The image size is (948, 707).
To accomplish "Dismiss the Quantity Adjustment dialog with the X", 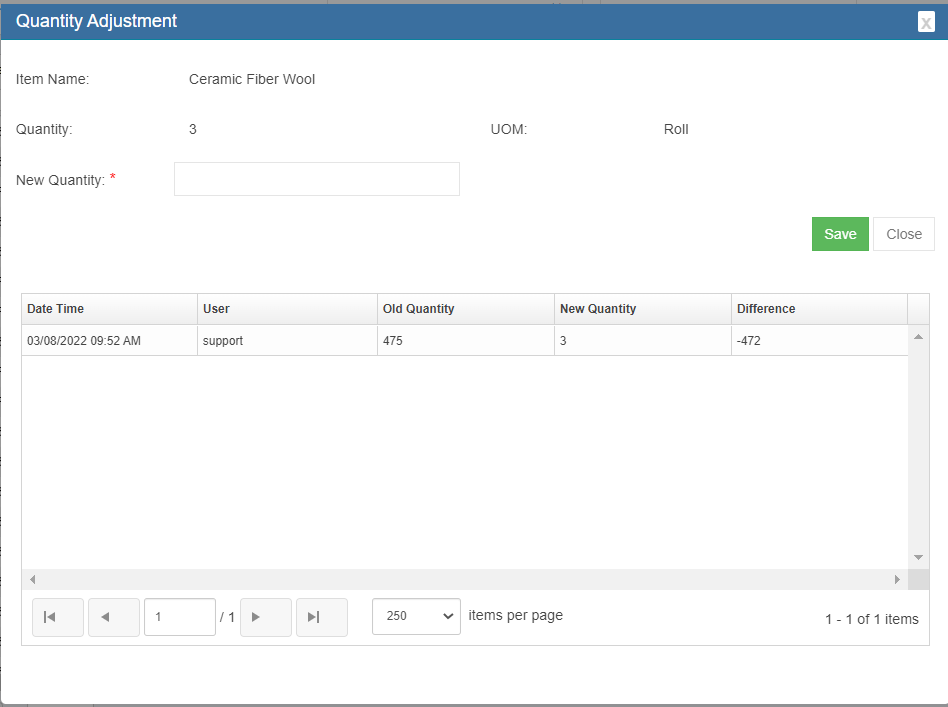I will [x=926, y=22].
